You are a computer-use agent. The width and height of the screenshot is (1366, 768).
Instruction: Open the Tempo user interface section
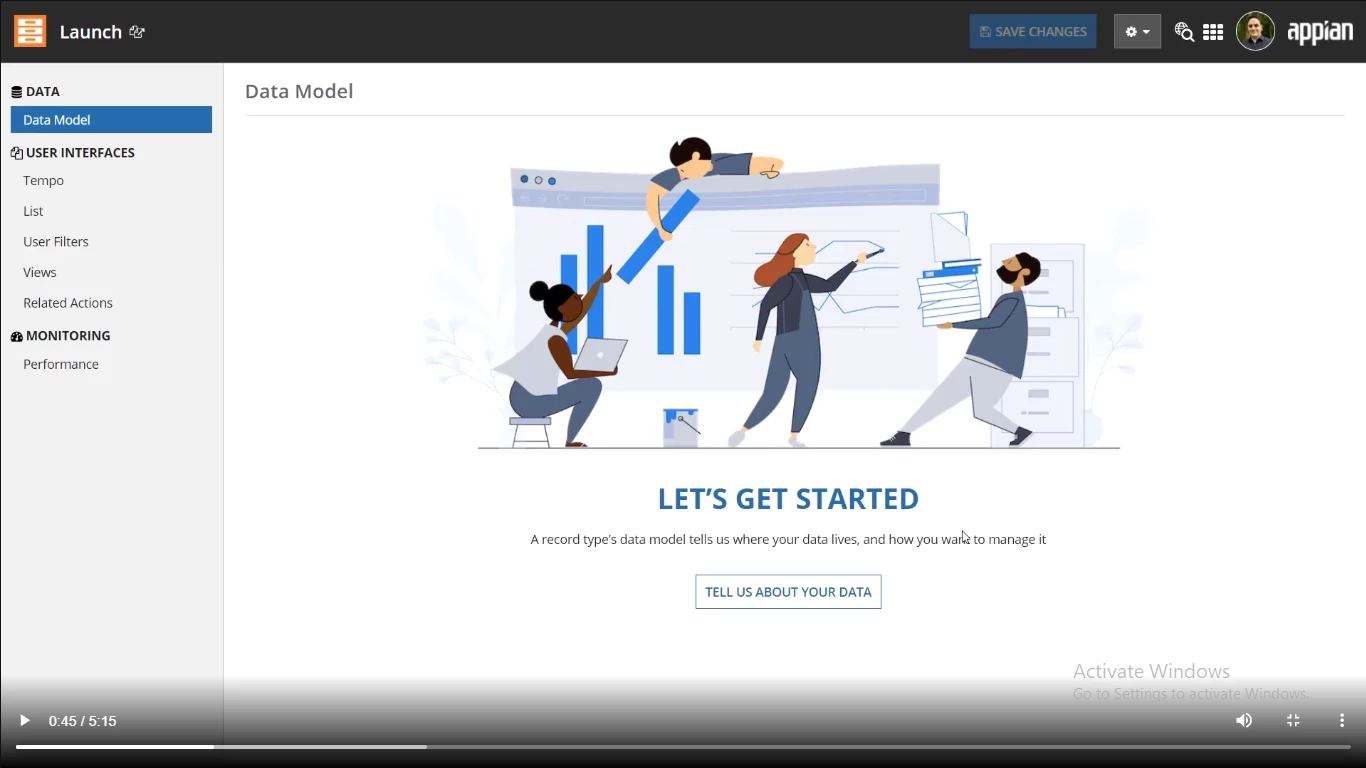pos(44,181)
